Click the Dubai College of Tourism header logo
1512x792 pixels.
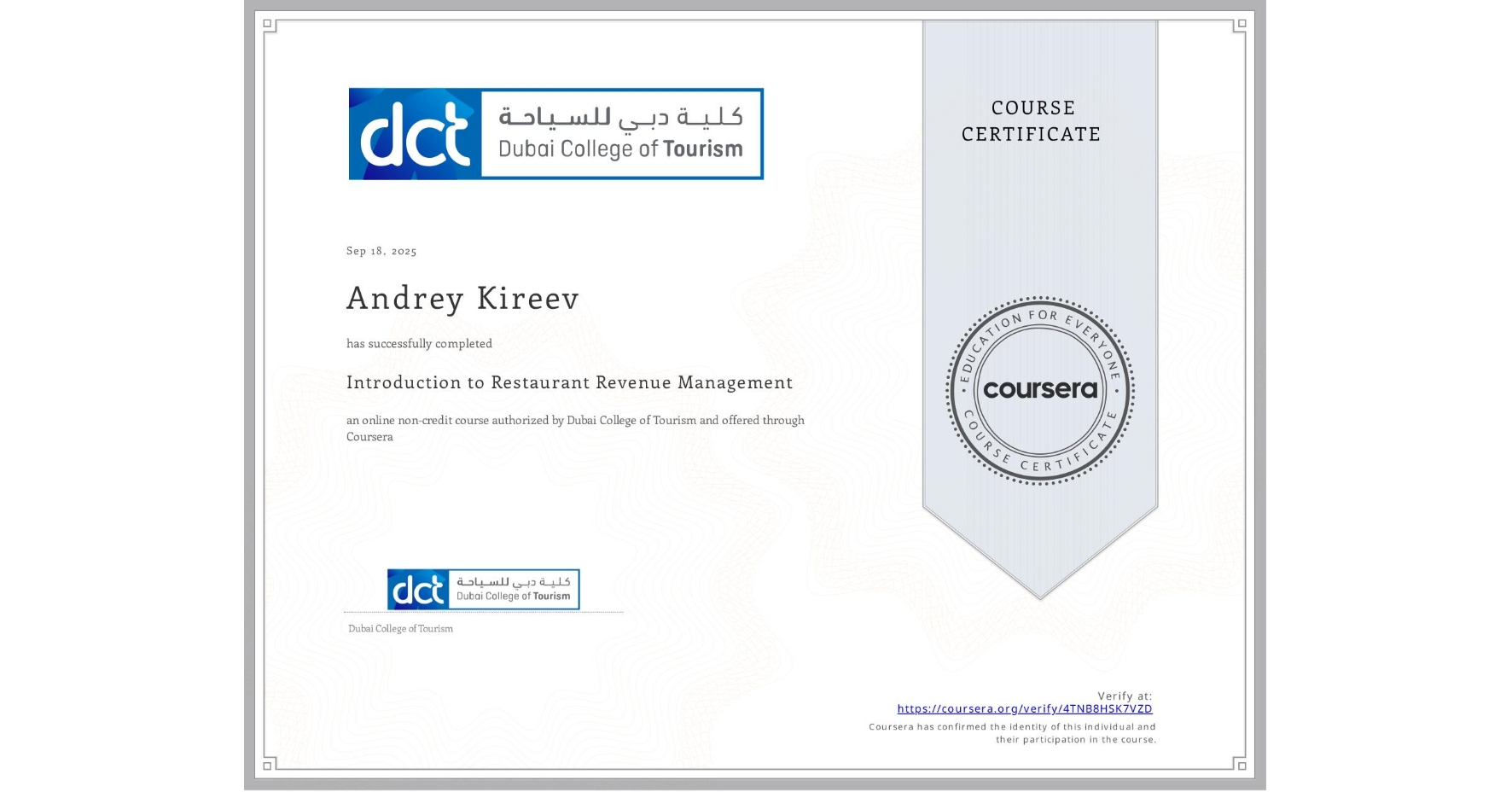555,132
